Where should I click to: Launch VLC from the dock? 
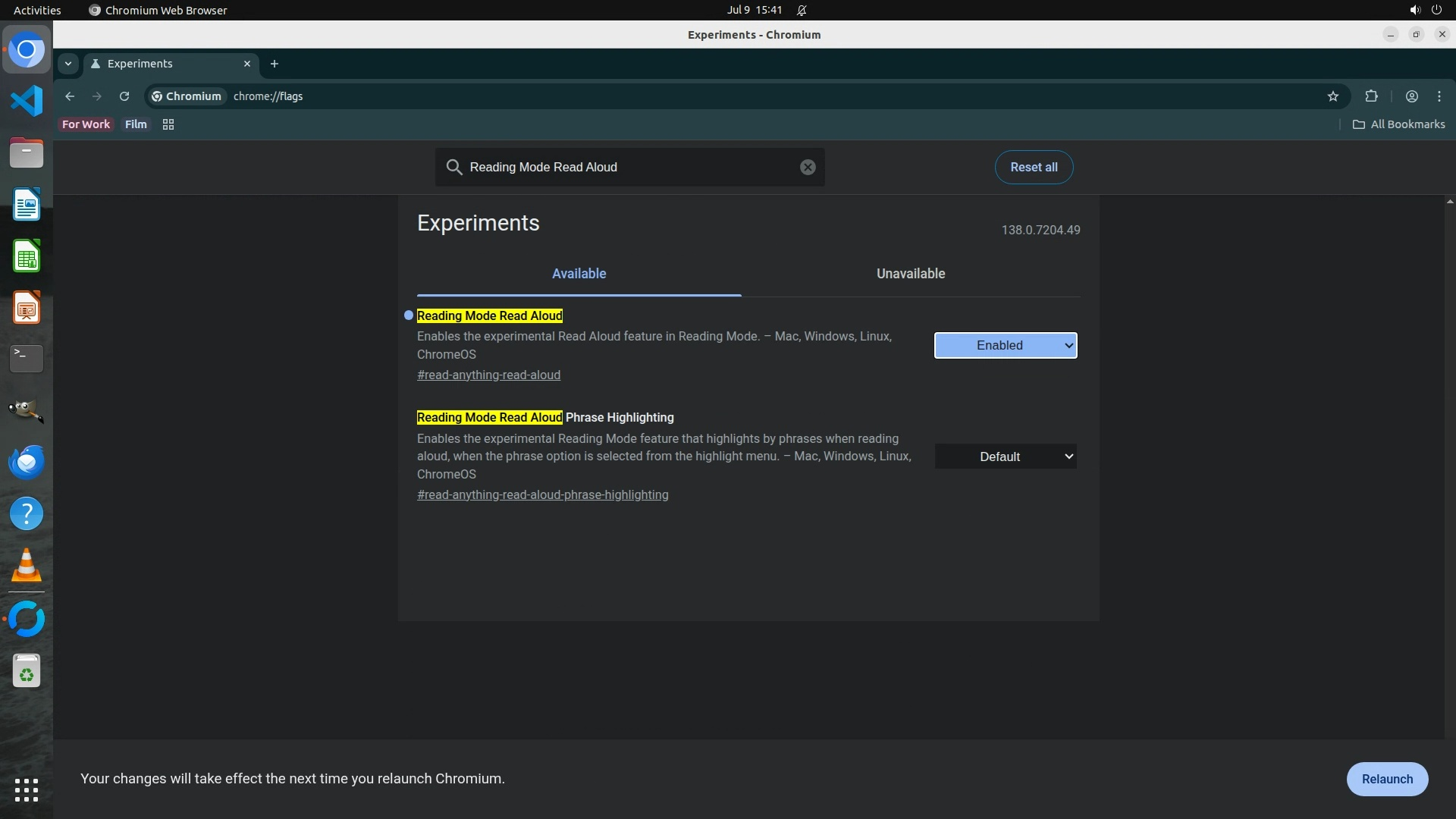[x=27, y=566]
